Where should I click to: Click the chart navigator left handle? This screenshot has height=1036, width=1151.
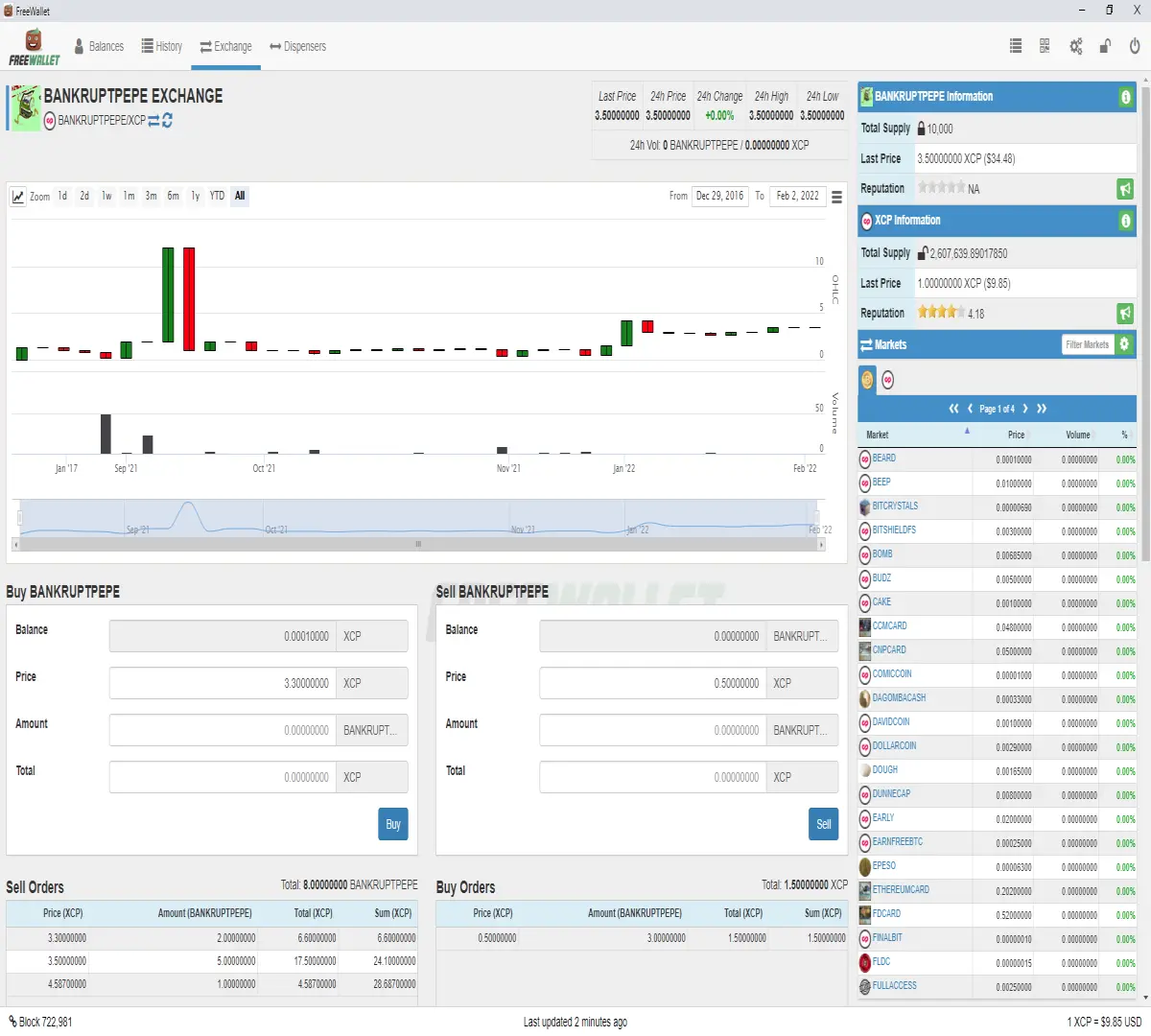[19, 518]
